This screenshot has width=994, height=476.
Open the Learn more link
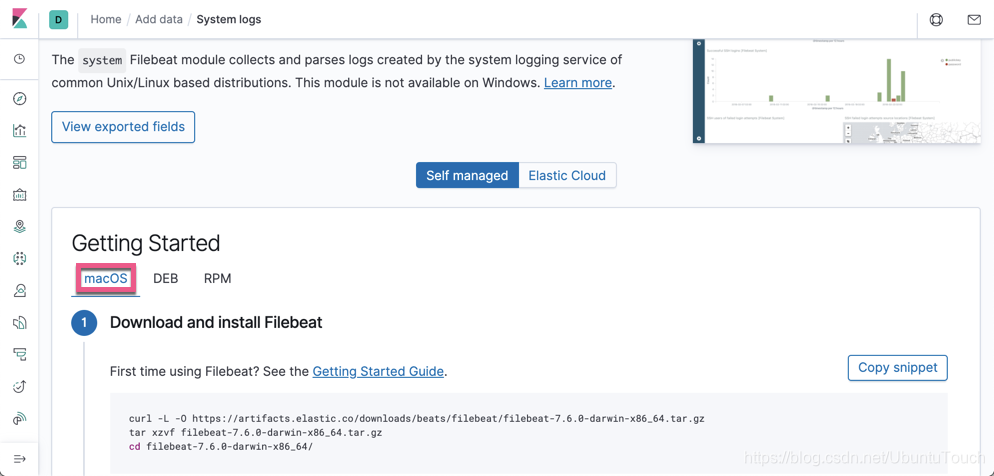[x=578, y=83]
